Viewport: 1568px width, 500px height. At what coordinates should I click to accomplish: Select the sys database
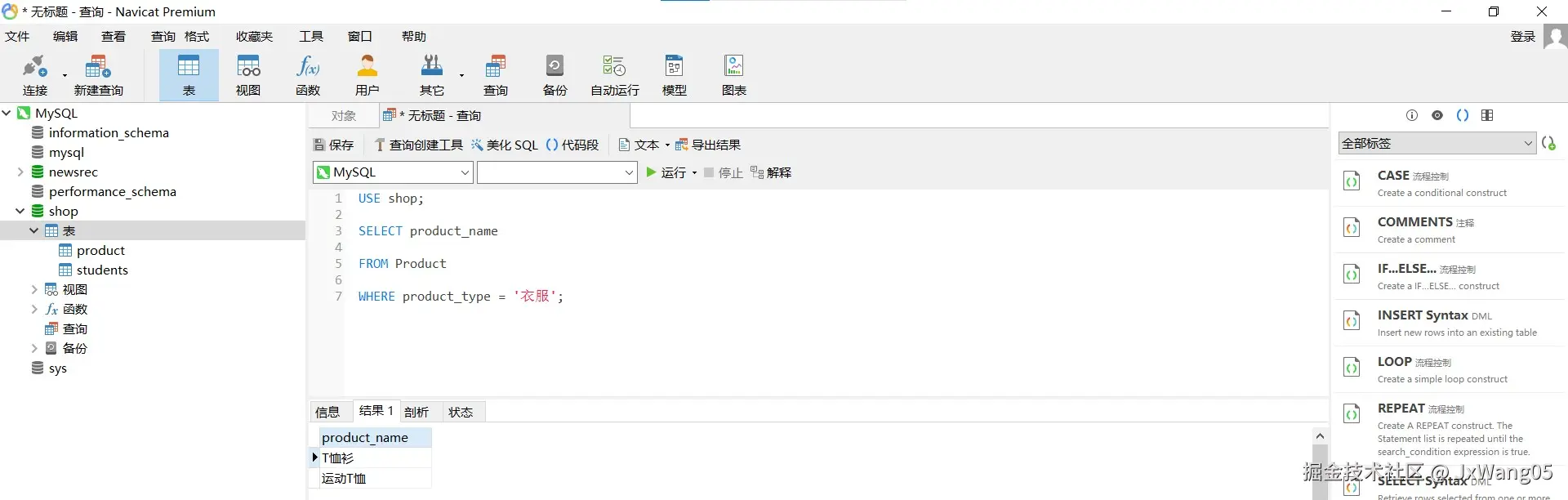coord(49,368)
